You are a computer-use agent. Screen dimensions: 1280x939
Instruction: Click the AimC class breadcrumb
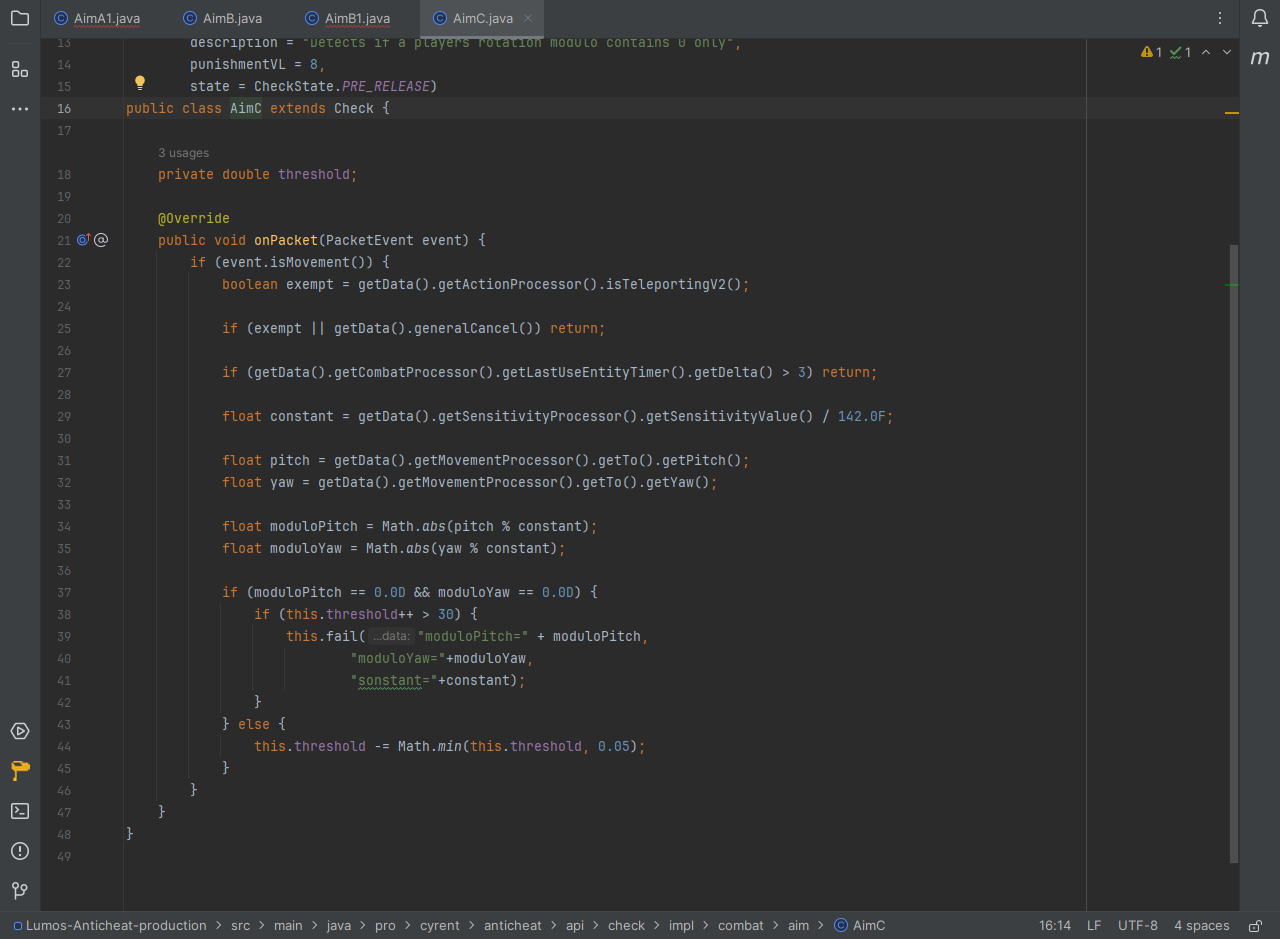(860, 926)
